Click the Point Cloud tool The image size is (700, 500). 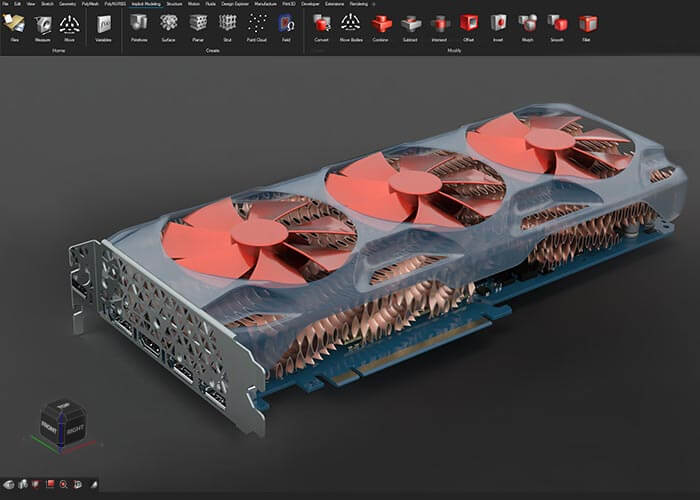click(x=256, y=23)
